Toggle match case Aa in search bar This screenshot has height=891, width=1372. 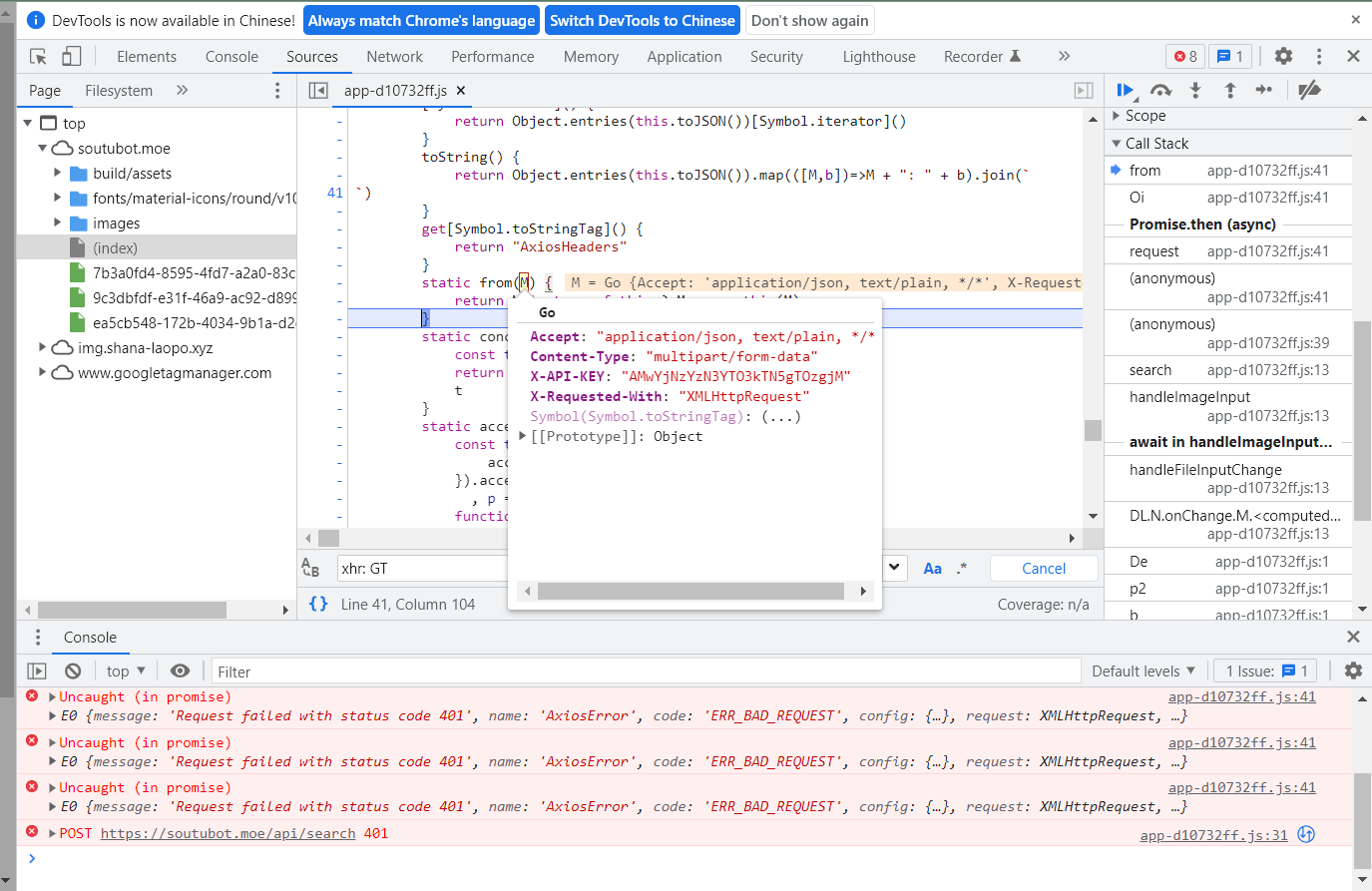pos(933,568)
